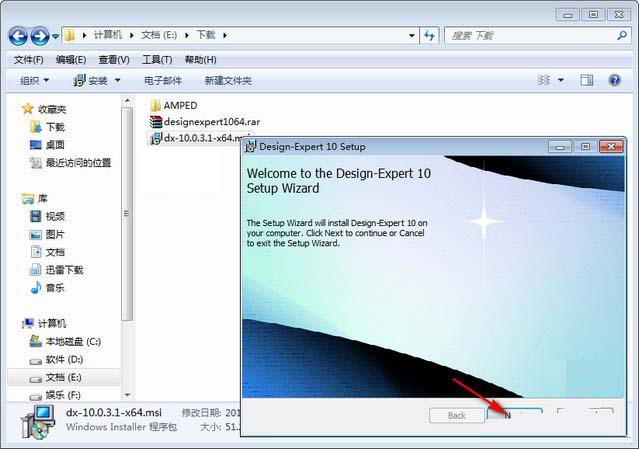The height and width of the screenshot is (449, 639).
Task: Select 文档 library
Action: [55, 252]
